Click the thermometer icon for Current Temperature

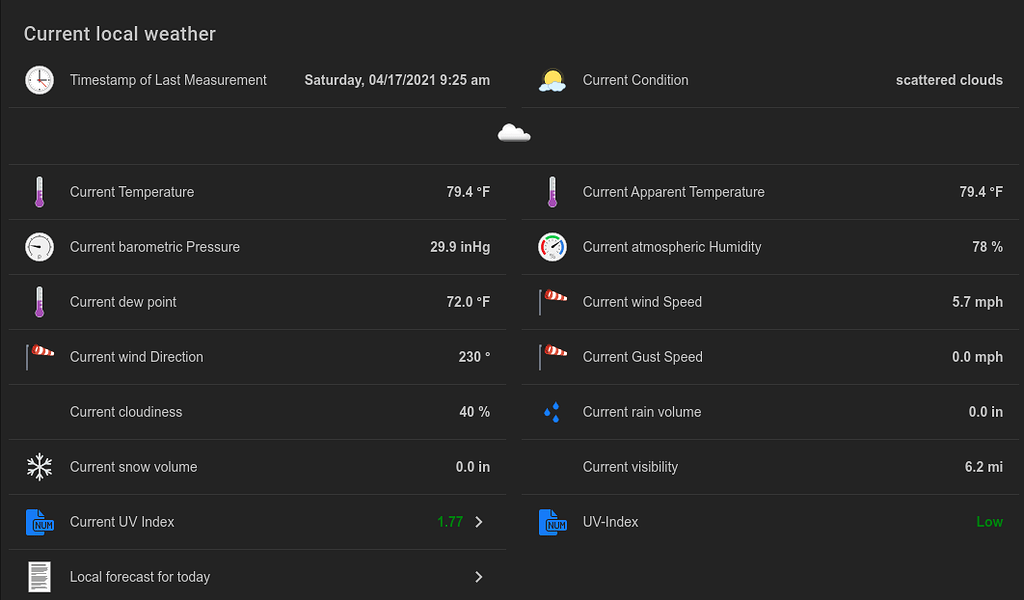click(x=39, y=192)
